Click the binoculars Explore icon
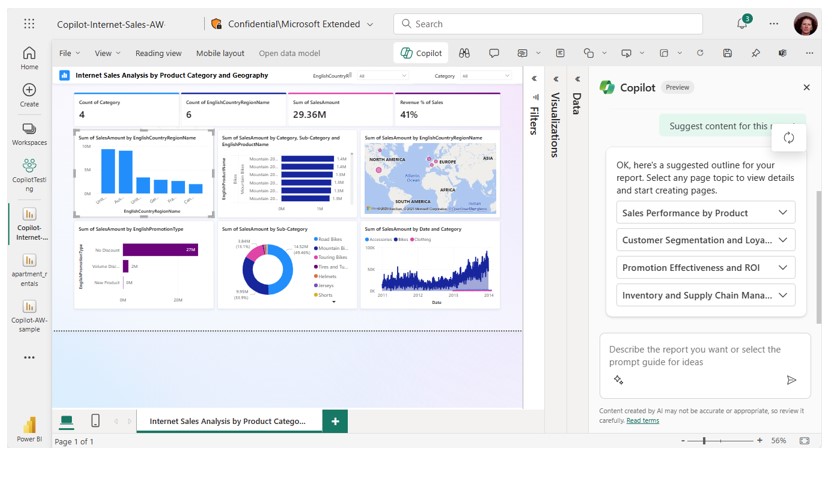The height and width of the screenshot is (480, 832). pyautogui.click(x=464, y=53)
